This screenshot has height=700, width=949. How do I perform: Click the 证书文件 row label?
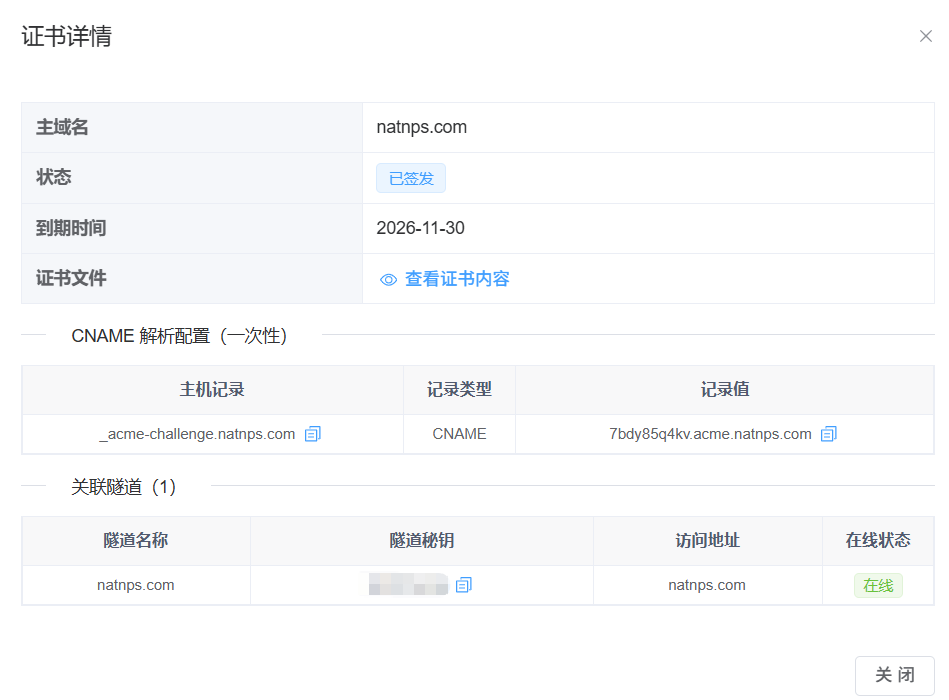click(x=71, y=278)
